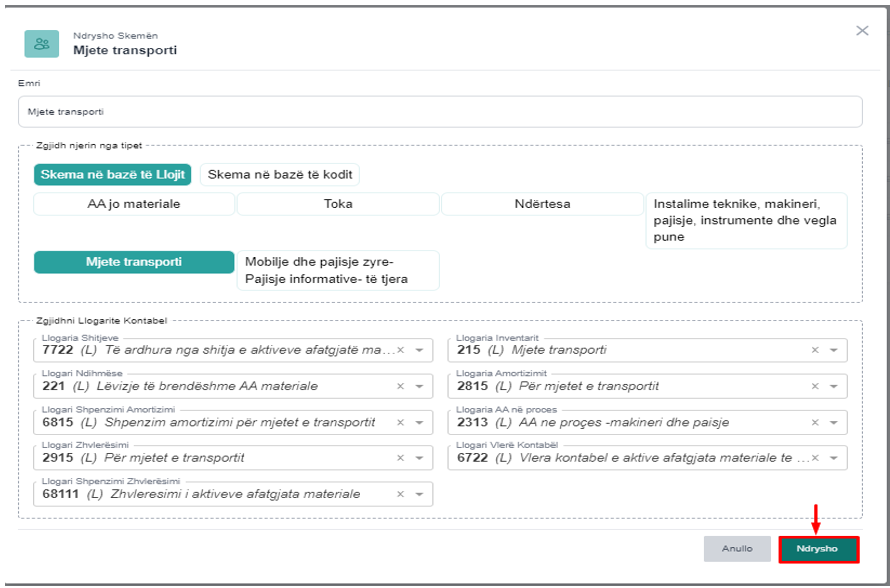Click the Emri name input field

(440, 112)
